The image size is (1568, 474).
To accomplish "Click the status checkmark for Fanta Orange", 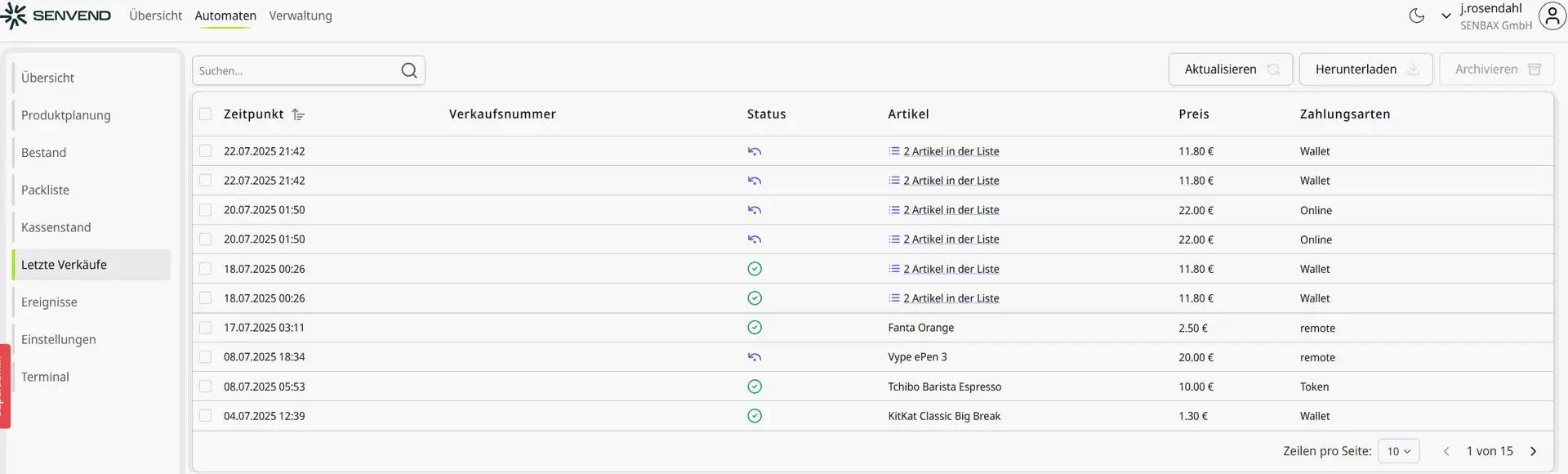I will (x=755, y=328).
